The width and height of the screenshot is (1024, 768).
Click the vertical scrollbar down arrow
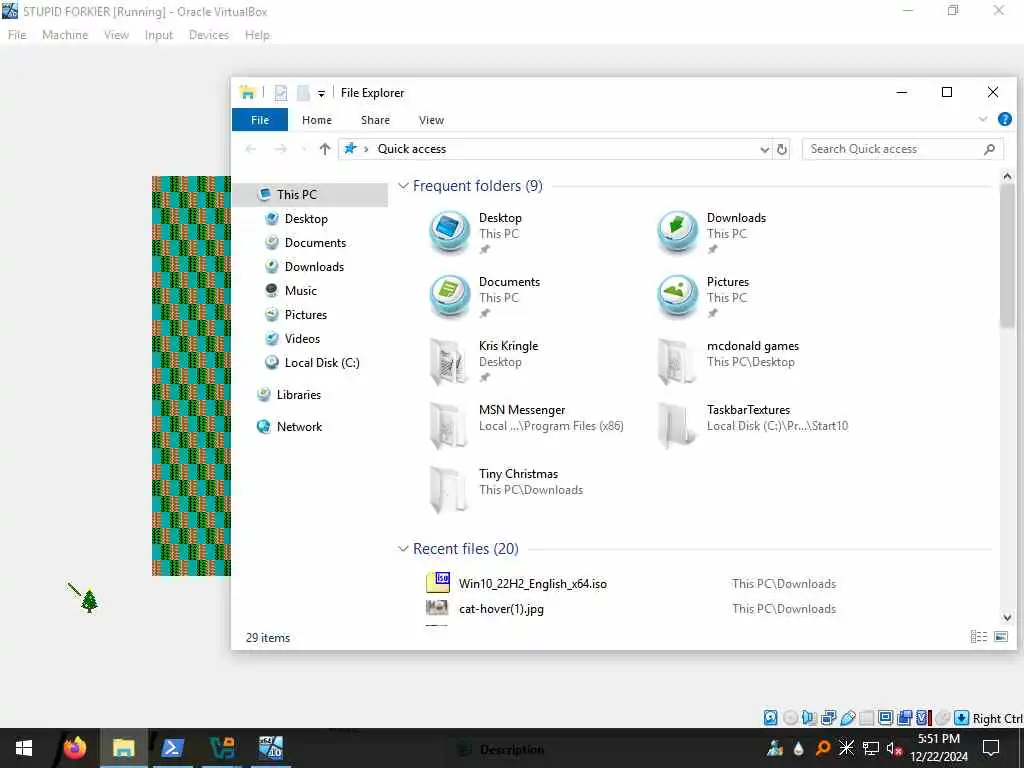tap(1006, 617)
